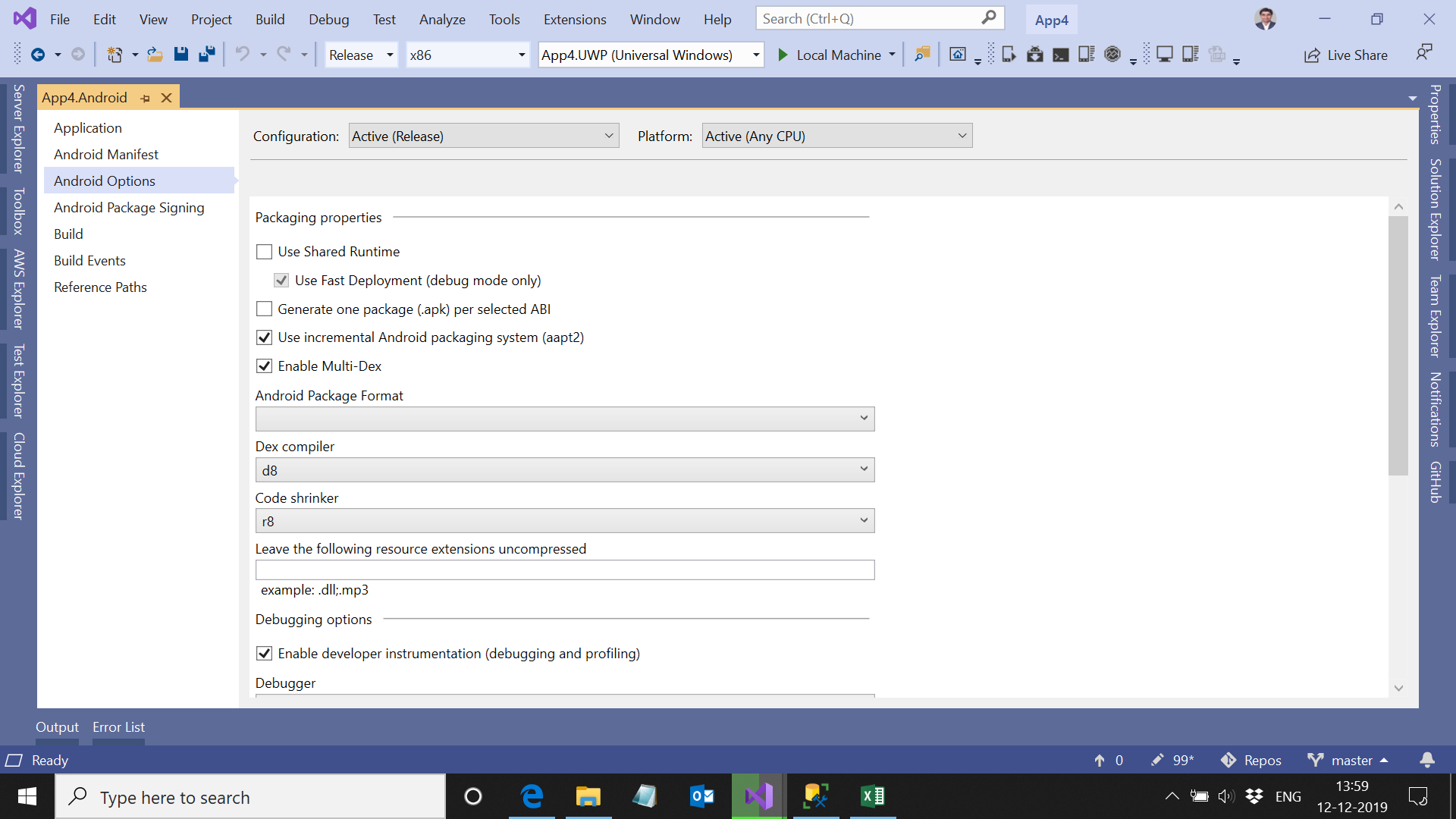The width and height of the screenshot is (1456, 819).
Task: Open the Server Explorer side panel
Action: pyautogui.click(x=19, y=129)
